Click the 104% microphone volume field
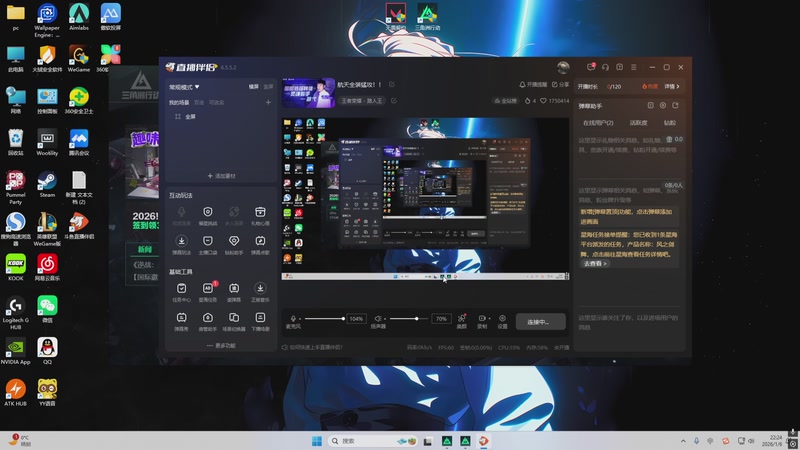The height and width of the screenshot is (450, 800). coord(356,319)
